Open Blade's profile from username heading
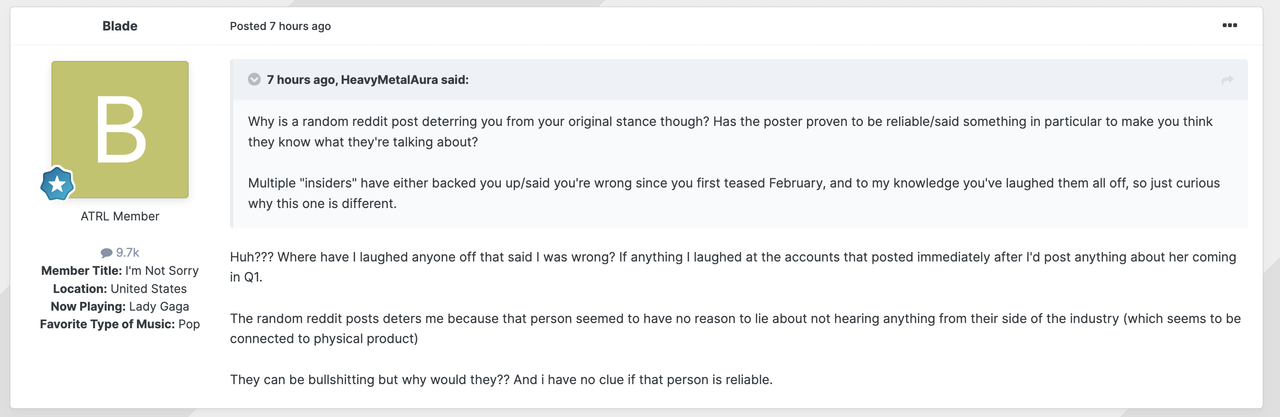 [120, 26]
